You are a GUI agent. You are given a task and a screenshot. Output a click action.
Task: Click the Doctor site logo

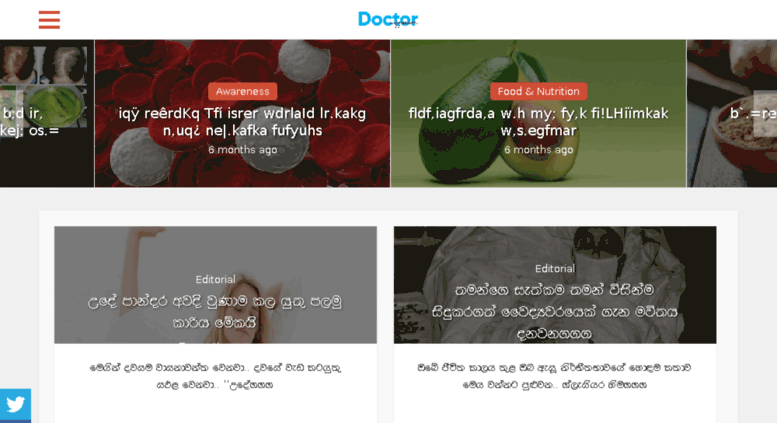pos(388,19)
